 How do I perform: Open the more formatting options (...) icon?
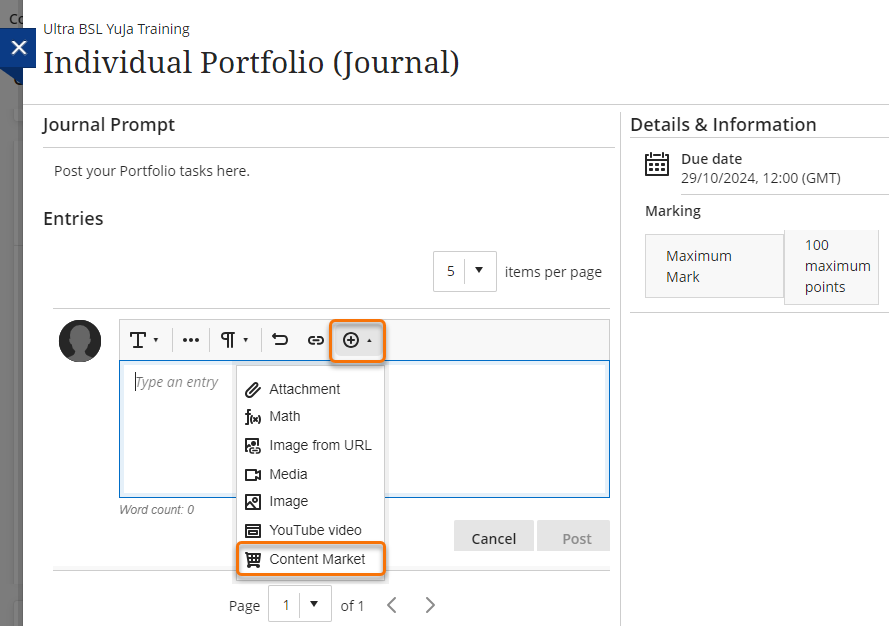(190, 340)
